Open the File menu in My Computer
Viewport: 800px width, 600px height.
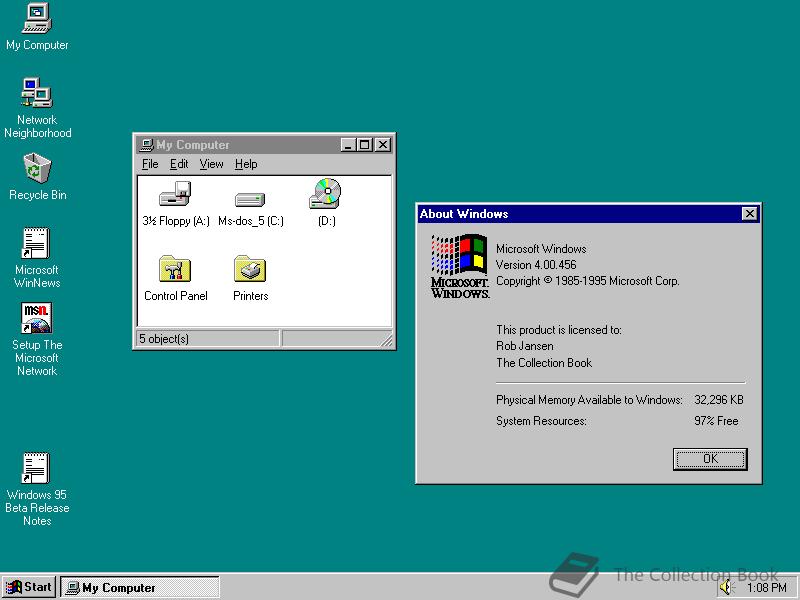tap(150, 164)
